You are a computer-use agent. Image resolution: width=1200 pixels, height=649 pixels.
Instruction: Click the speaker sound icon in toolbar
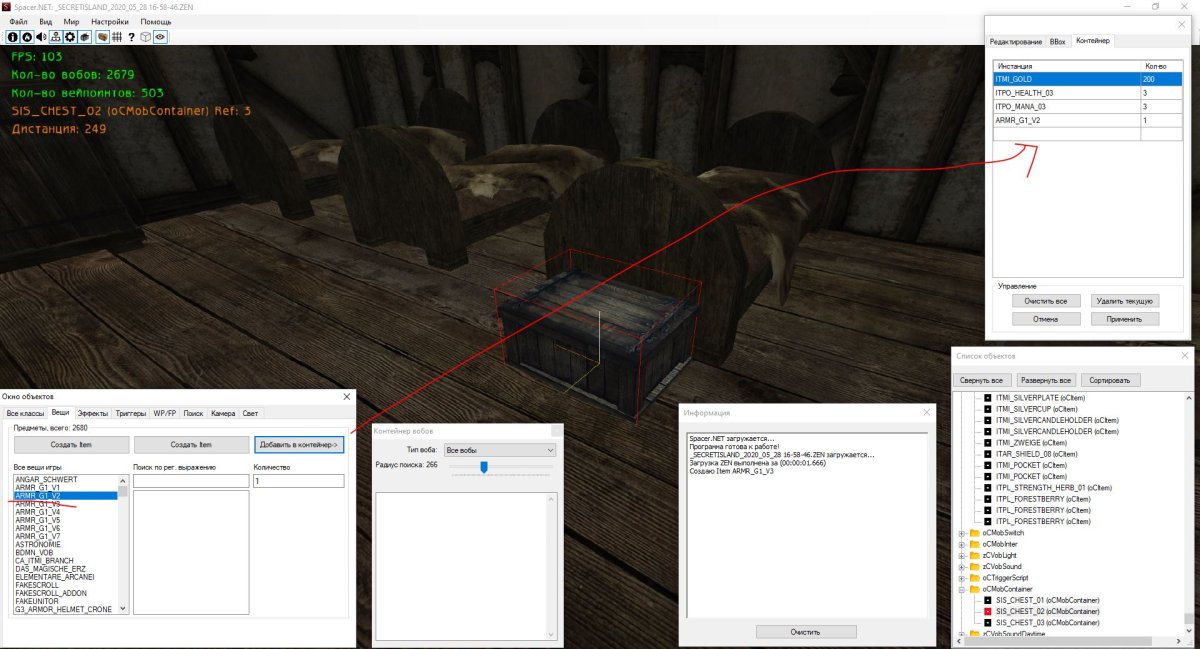[x=41, y=36]
